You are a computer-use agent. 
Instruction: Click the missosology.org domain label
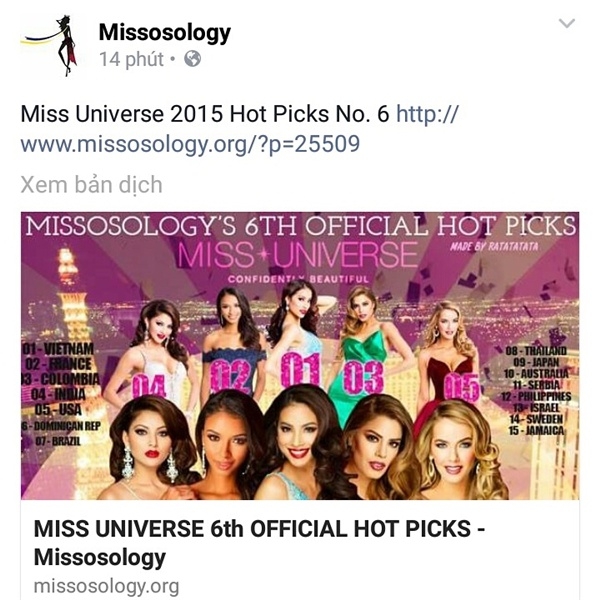click(106, 586)
